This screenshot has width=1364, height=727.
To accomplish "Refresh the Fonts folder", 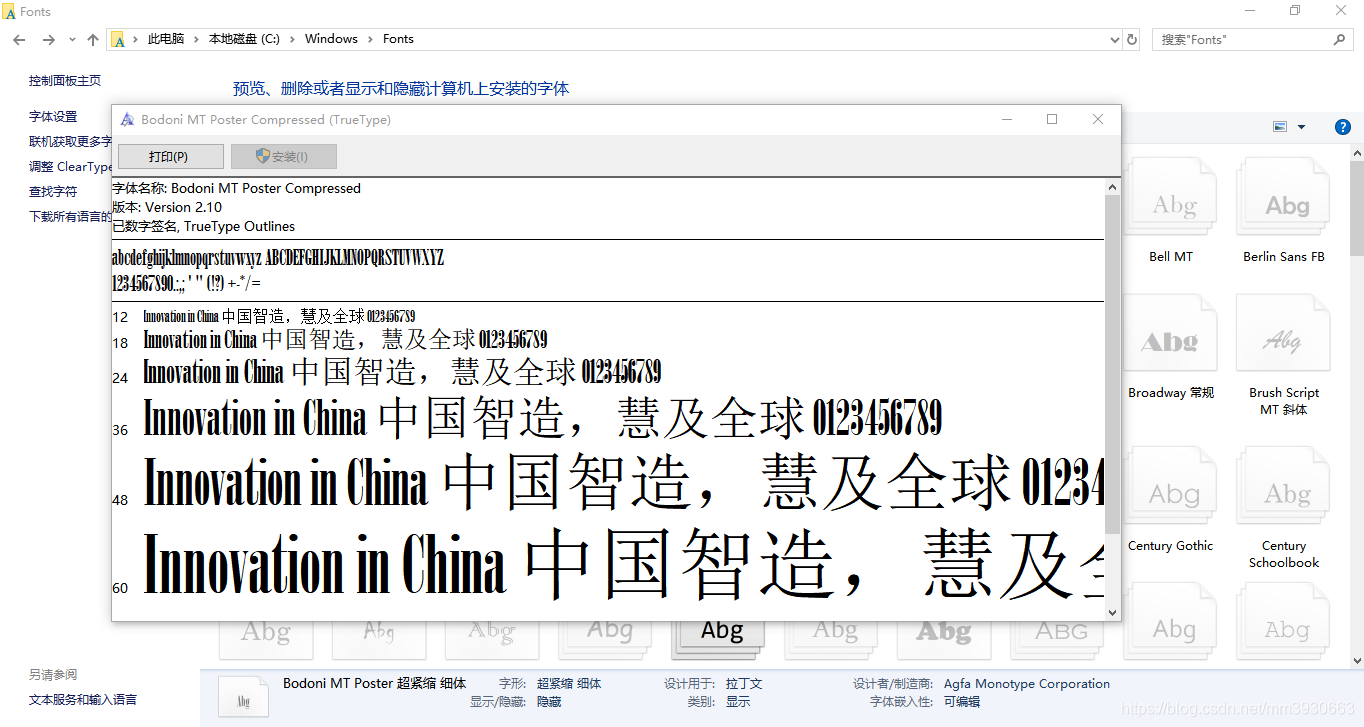I will pyautogui.click(x=1132, y=40).
